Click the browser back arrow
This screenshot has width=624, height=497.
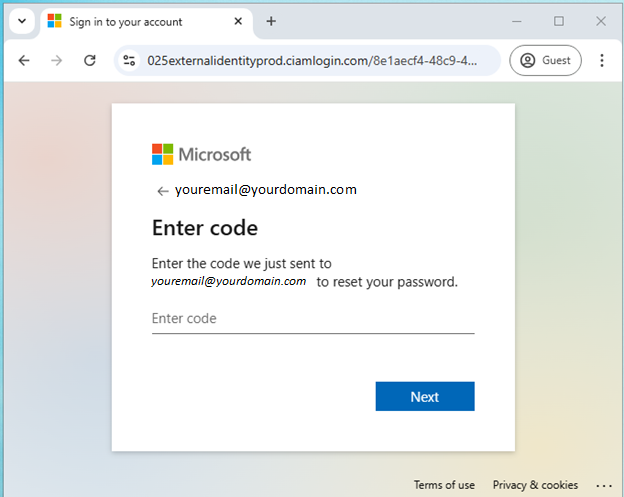click(24, 60)
